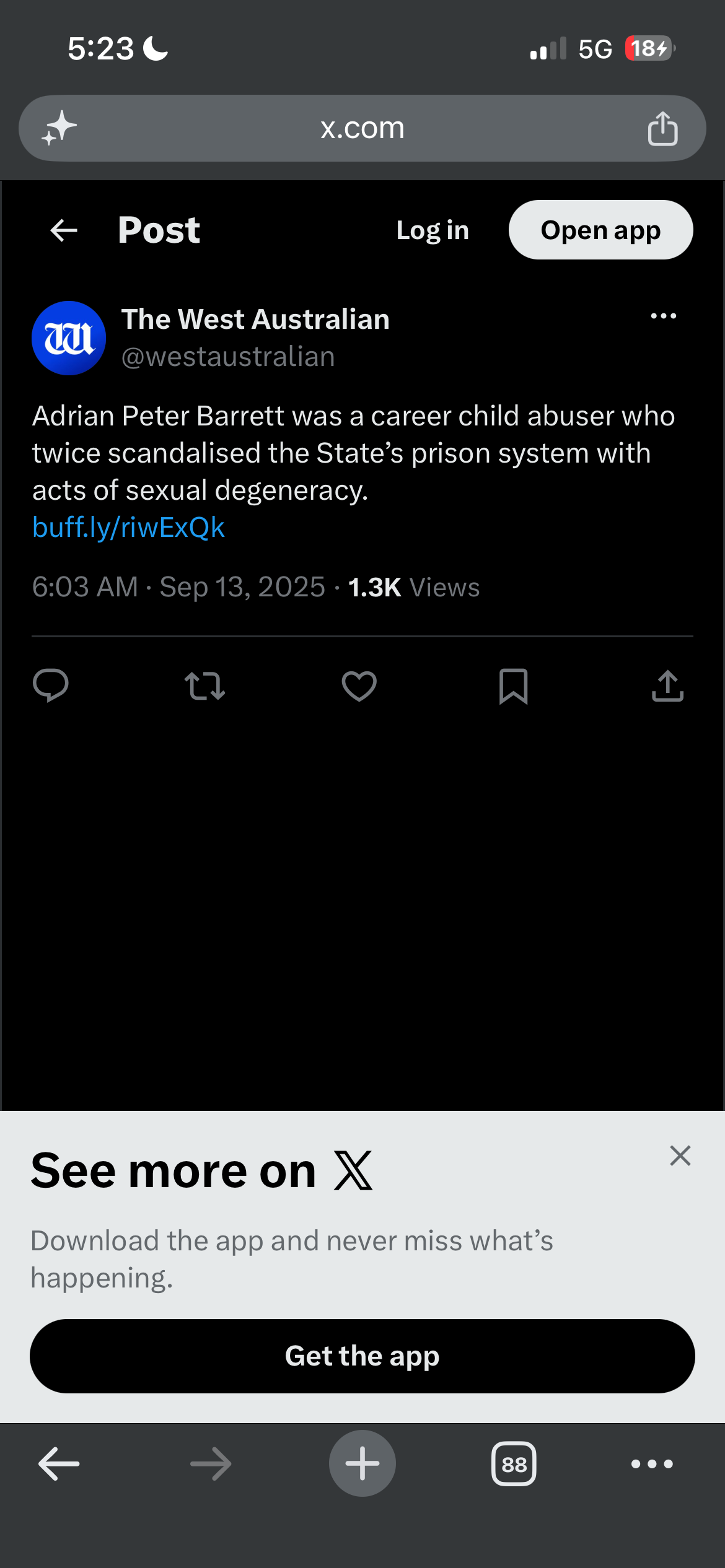
Task: Tap the Get the app button
Action: (x=362, y=1356)
